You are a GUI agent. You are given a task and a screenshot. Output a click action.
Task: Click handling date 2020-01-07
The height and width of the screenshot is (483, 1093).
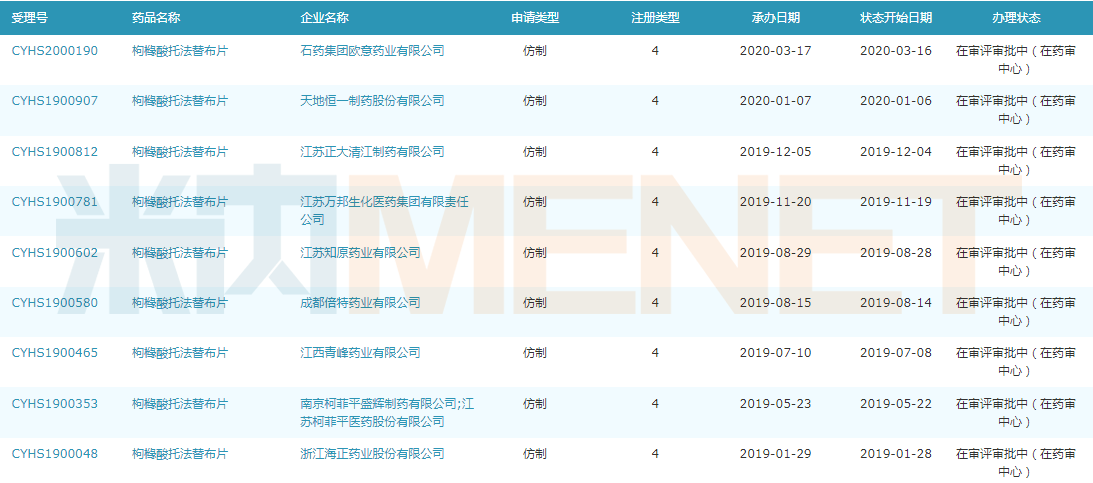pyautogui.click(x=775, y=101)
